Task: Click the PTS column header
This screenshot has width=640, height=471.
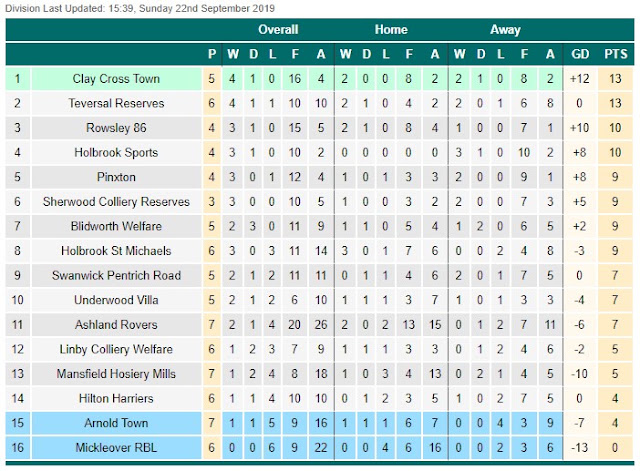Action: pos(616,54)
